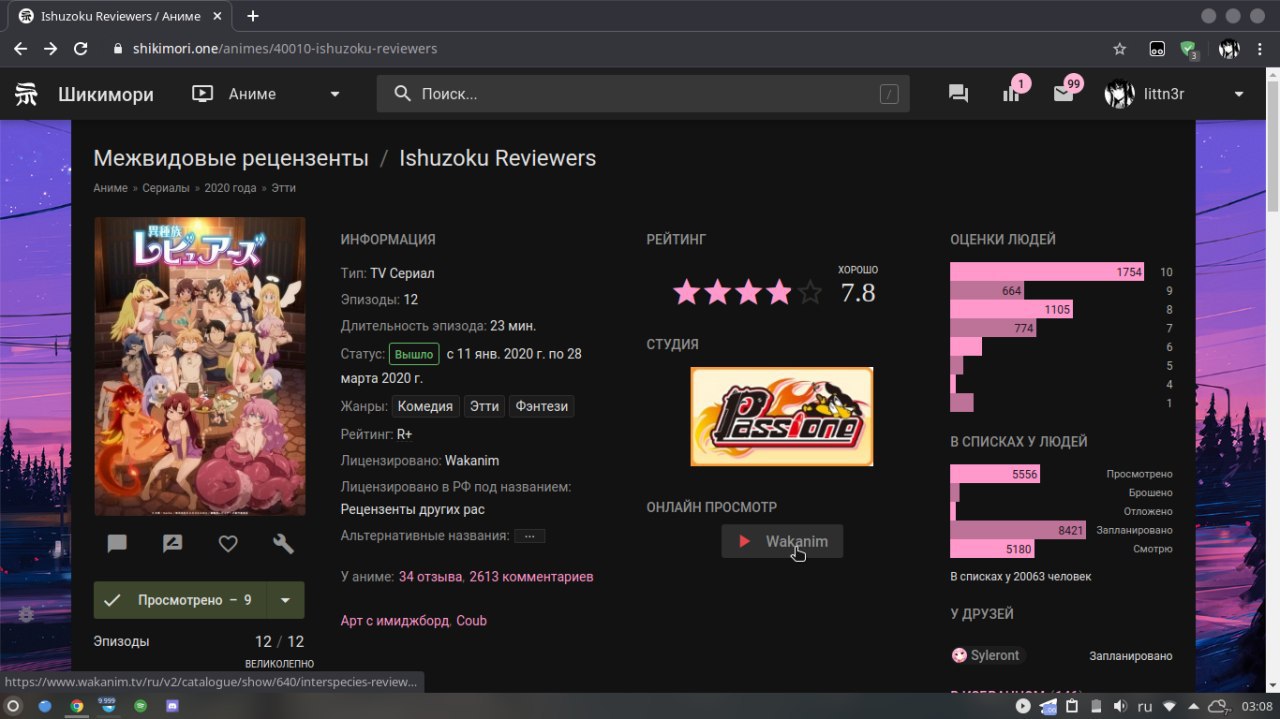Open the Chrome profile avatar
Screen dimensions: 1280x719
point(1228,48)
